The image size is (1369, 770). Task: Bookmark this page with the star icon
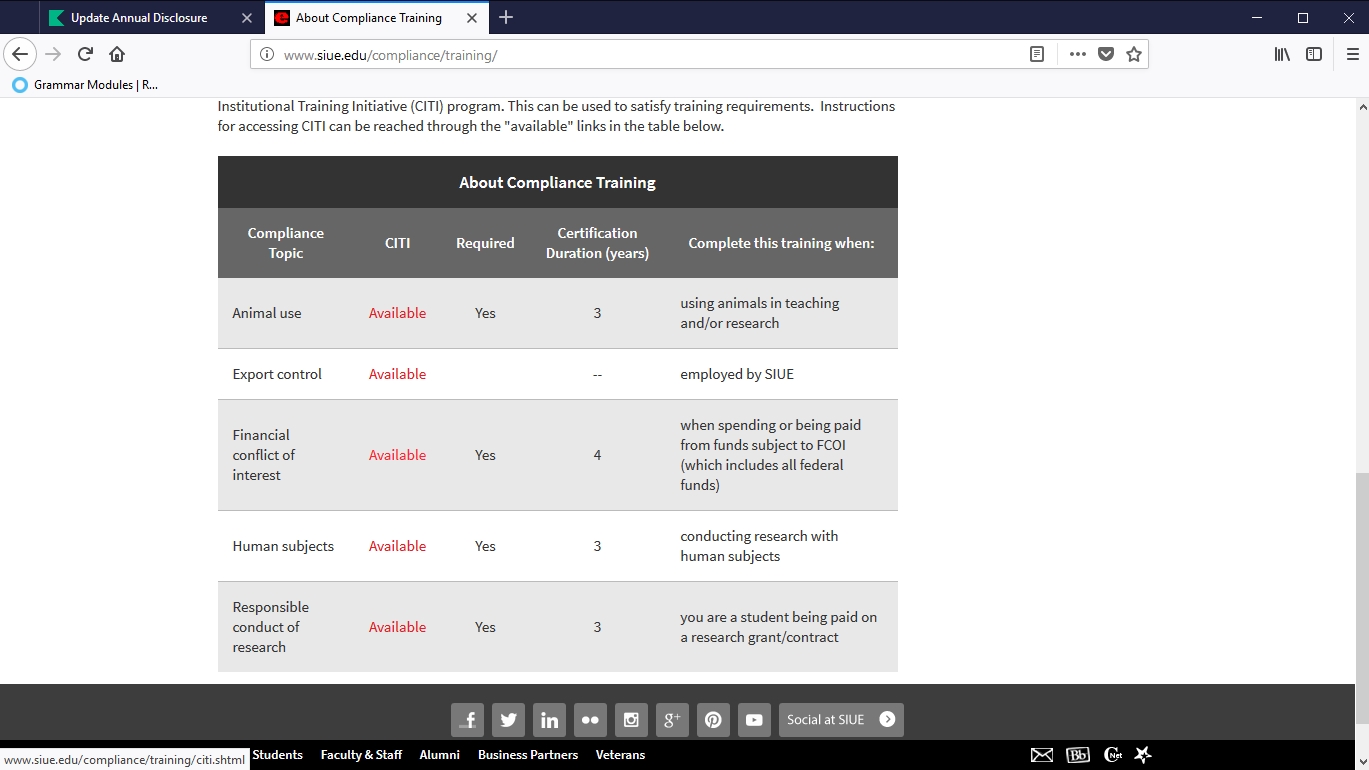[x=1133, y=55]
